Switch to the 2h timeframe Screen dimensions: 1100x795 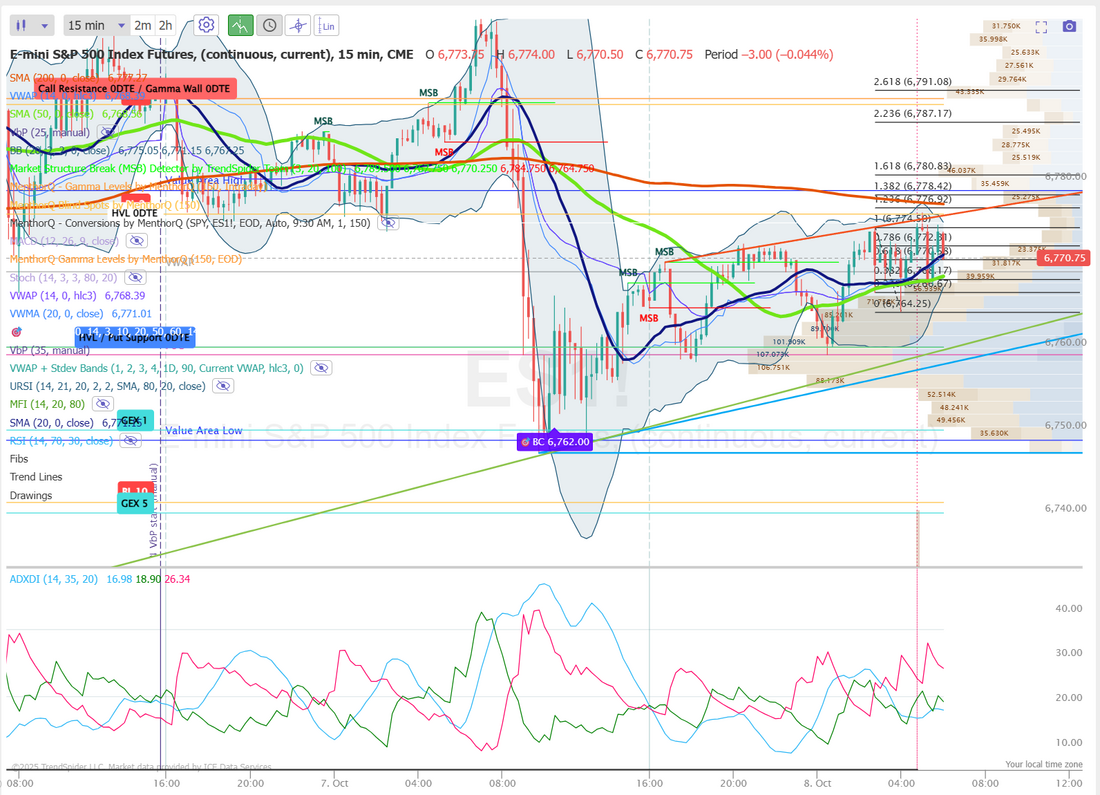tap(165, 25)
